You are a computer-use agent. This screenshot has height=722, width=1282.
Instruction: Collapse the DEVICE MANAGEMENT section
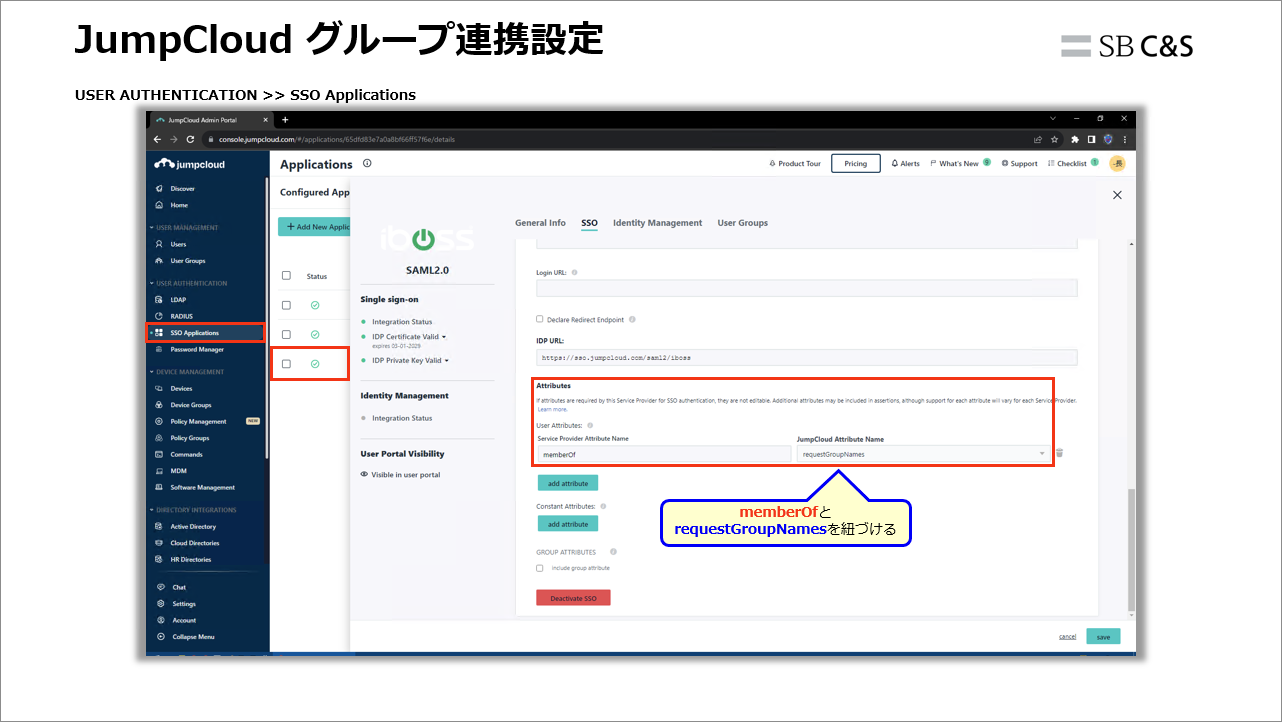pos(187,372)
